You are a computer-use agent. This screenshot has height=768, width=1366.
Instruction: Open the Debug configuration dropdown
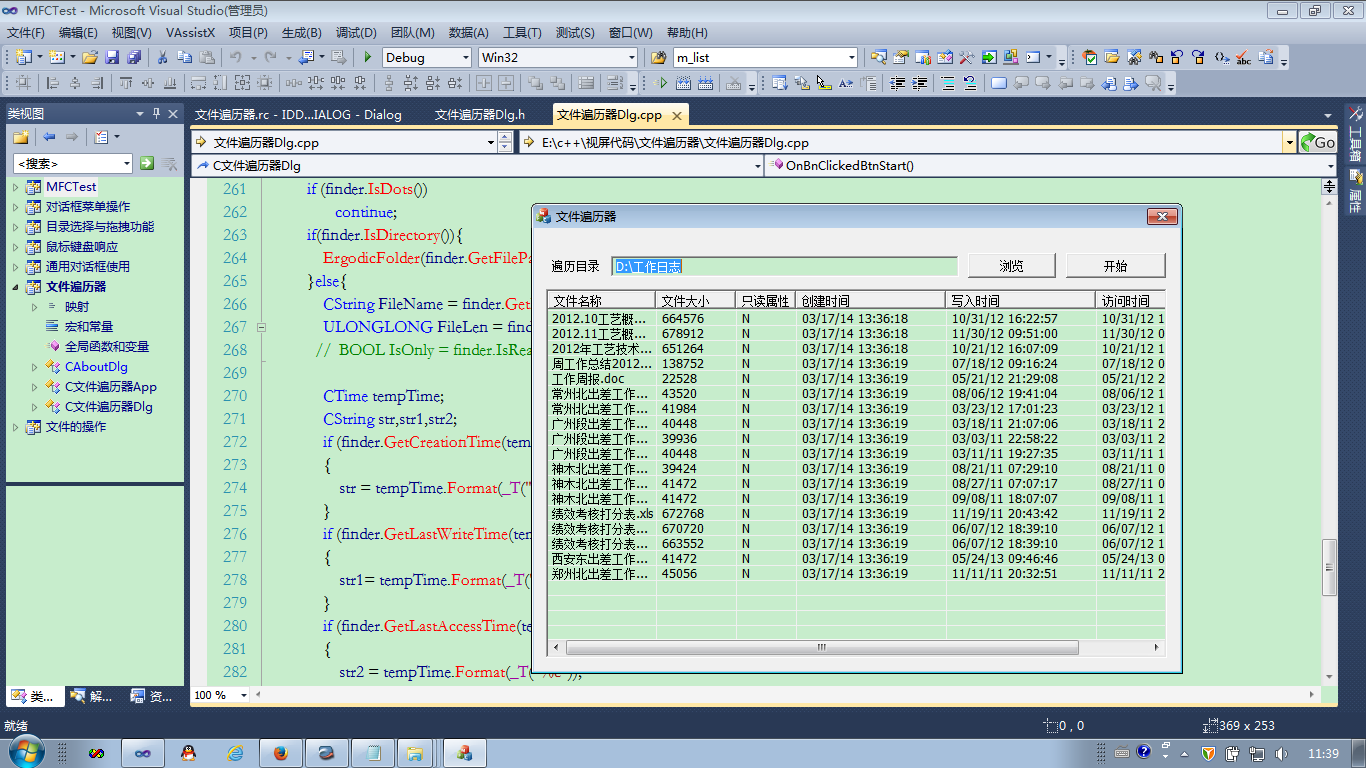(x=465, y=58)
